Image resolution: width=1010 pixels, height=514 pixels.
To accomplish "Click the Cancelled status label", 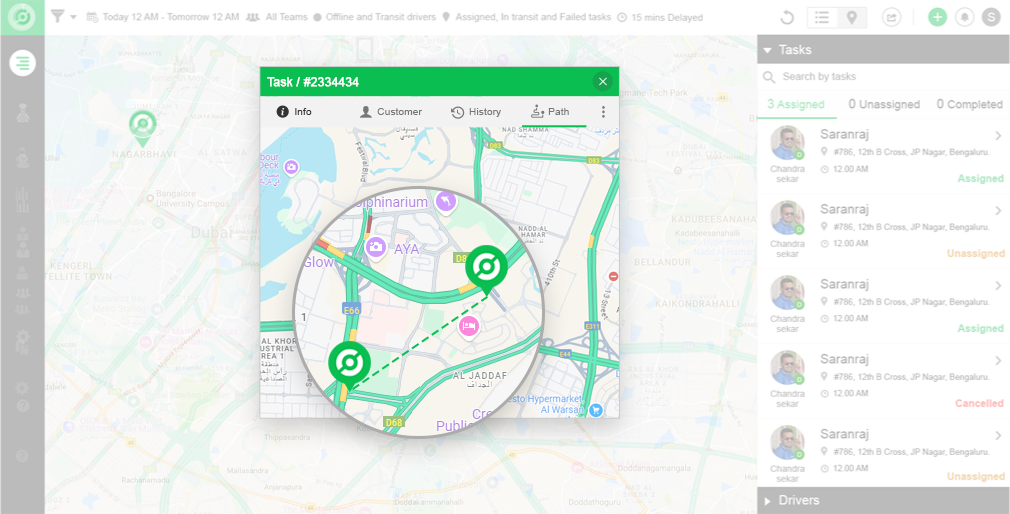I will coord(979,404).
